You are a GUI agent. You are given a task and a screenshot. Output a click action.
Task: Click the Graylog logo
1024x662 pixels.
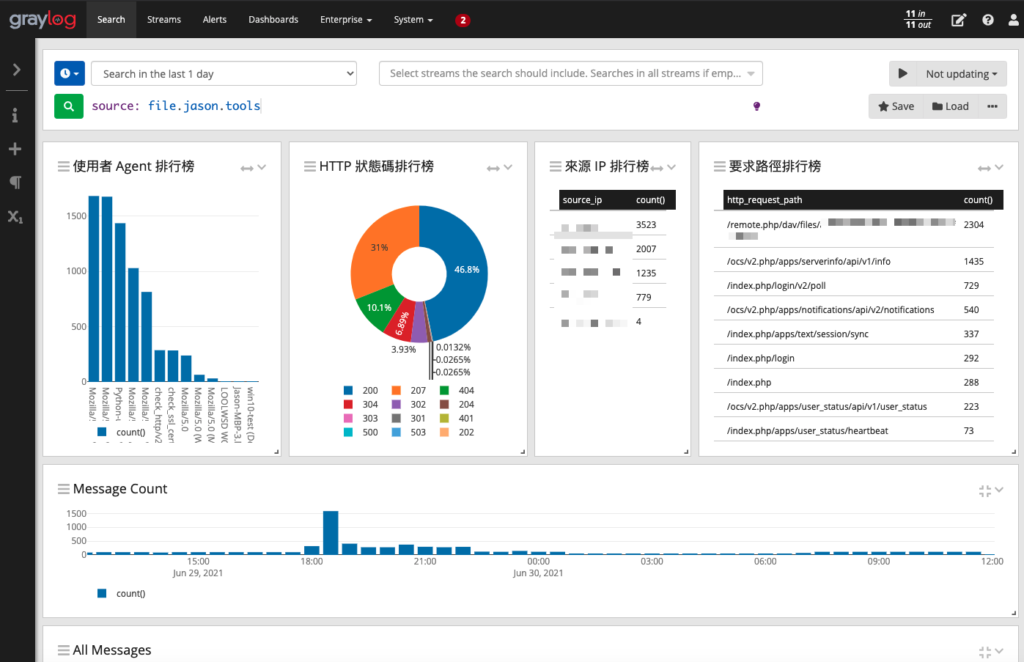click(42, 20)
